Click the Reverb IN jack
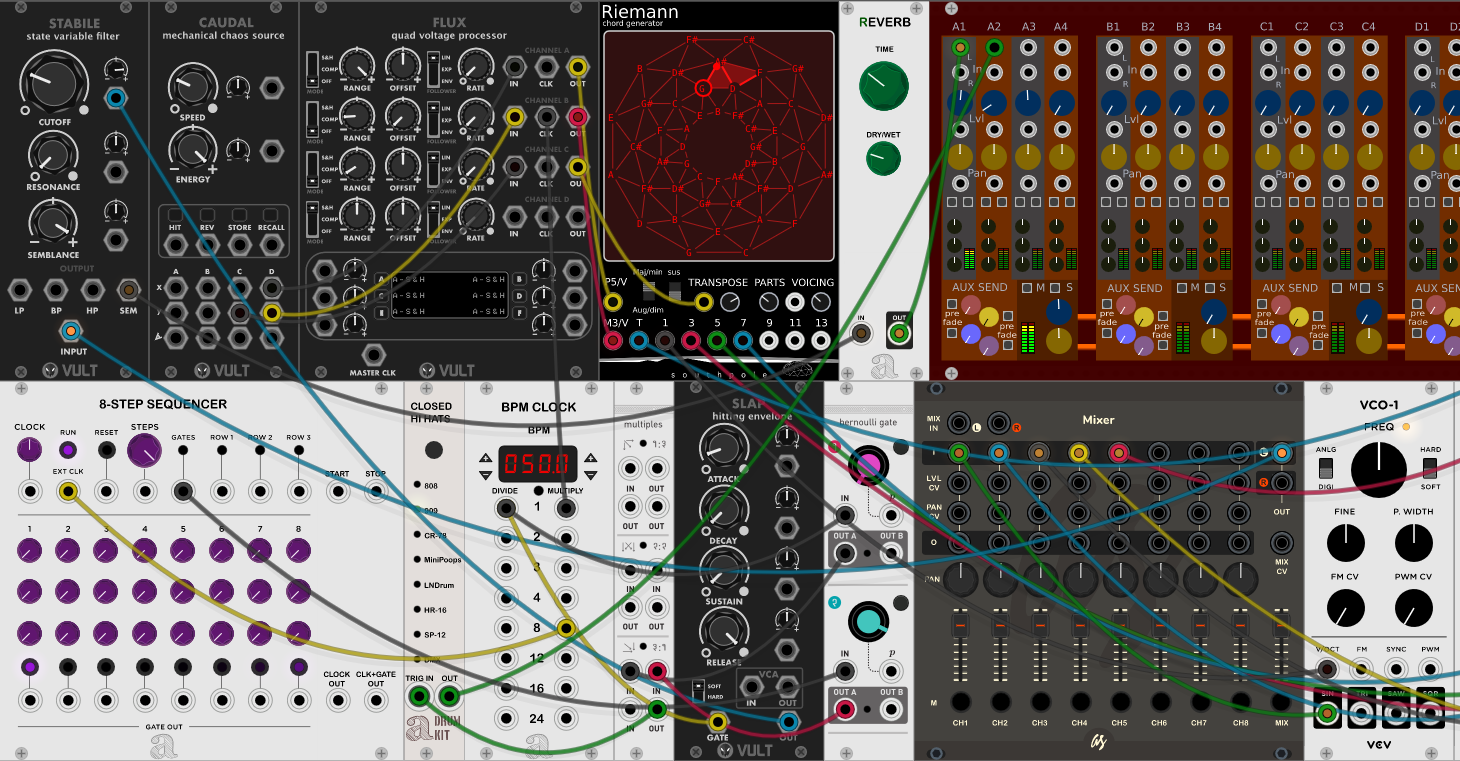Viewport: 1460px width, 761px height. [x=860, y=332]
